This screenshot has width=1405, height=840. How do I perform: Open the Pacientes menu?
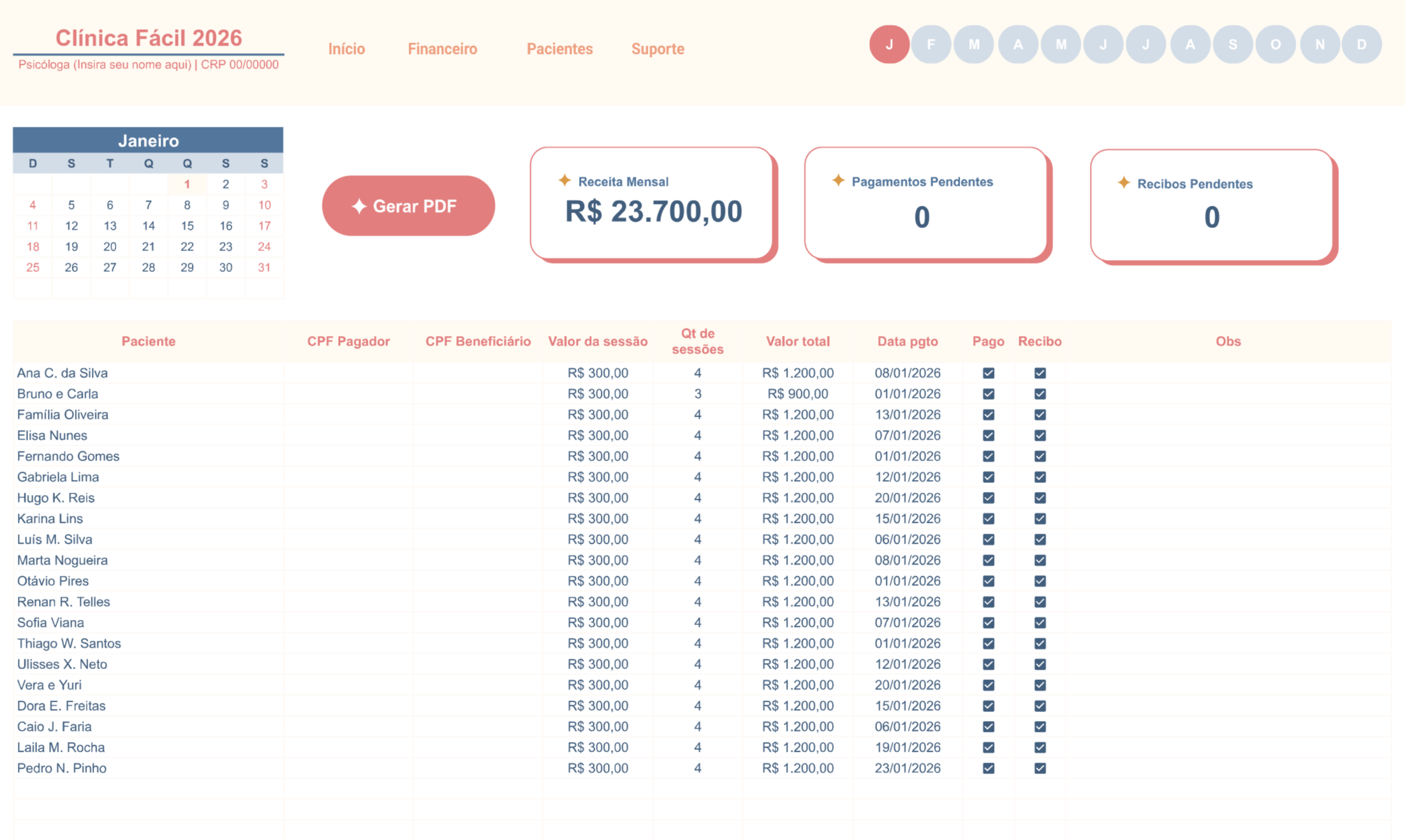click(559, 49)
